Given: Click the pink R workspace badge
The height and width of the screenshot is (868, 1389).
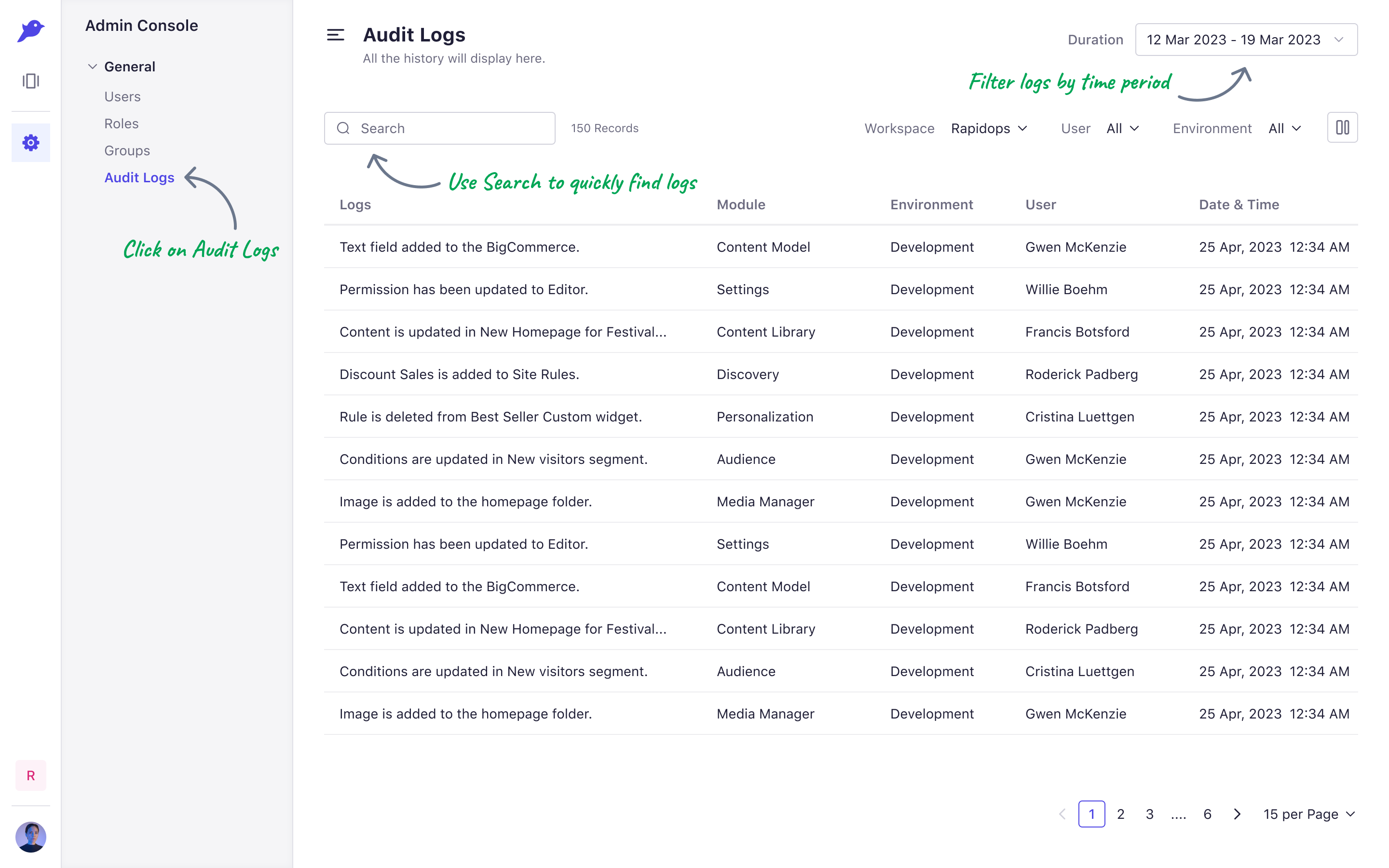Looking at the screenshot, I should 30,775.
